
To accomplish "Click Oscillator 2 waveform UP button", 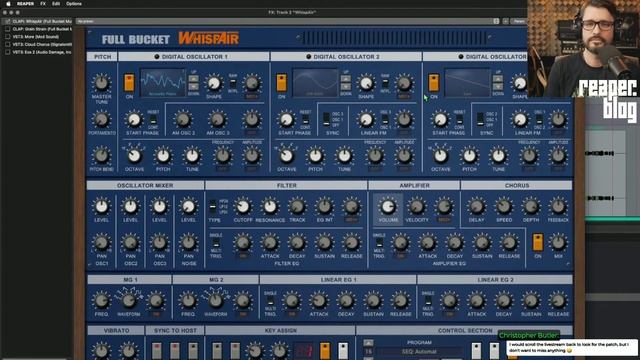I will tap(346, 79).
